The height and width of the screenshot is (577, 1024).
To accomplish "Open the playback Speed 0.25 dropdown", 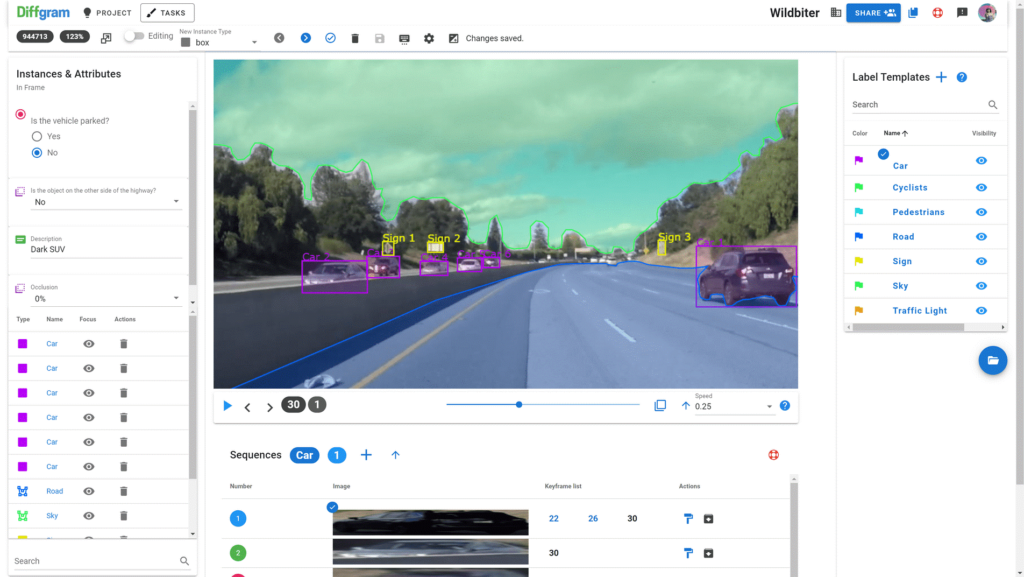I will (x=733, y=406).
